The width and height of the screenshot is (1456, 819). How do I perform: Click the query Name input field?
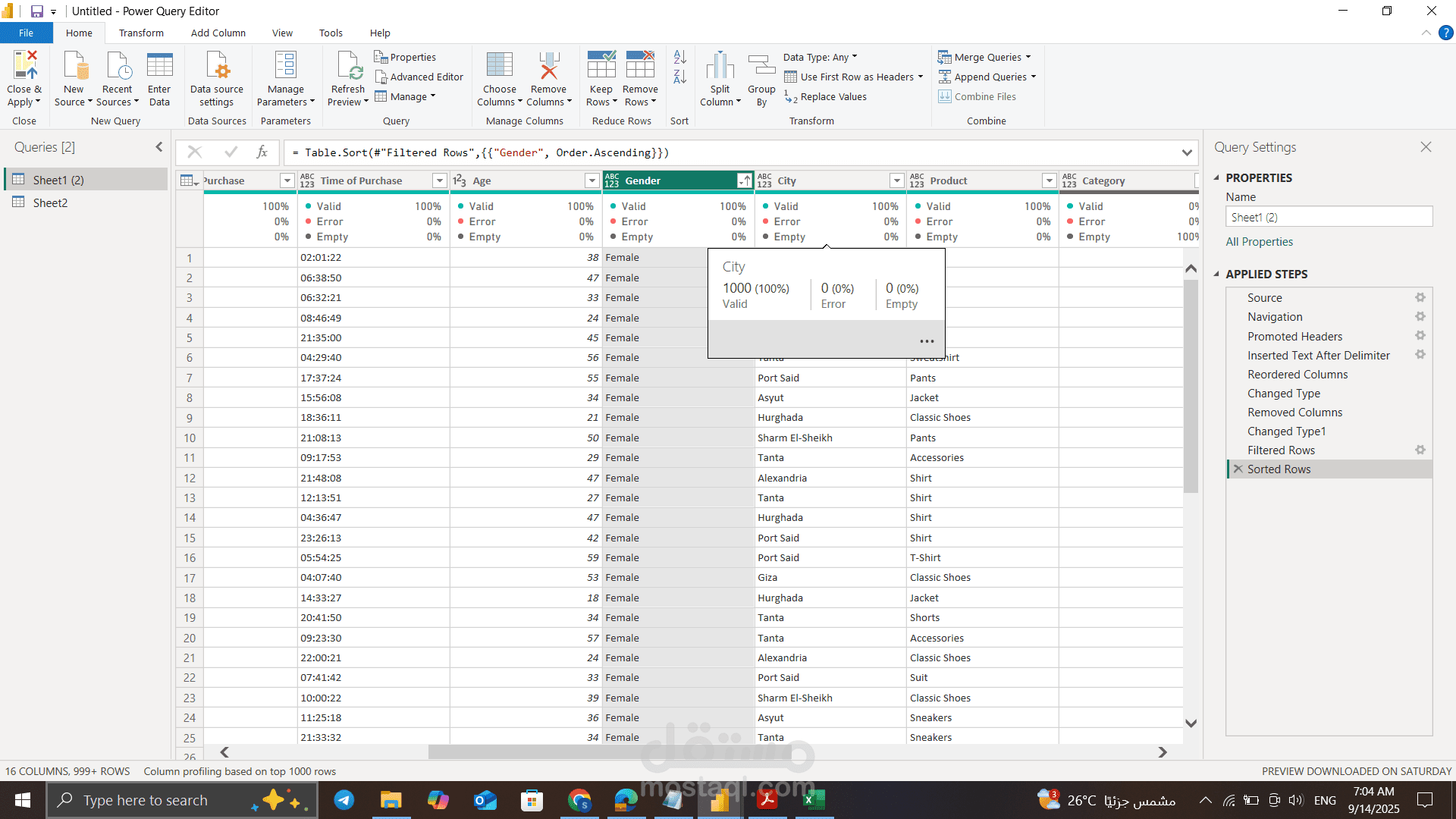coord(1328,217)
